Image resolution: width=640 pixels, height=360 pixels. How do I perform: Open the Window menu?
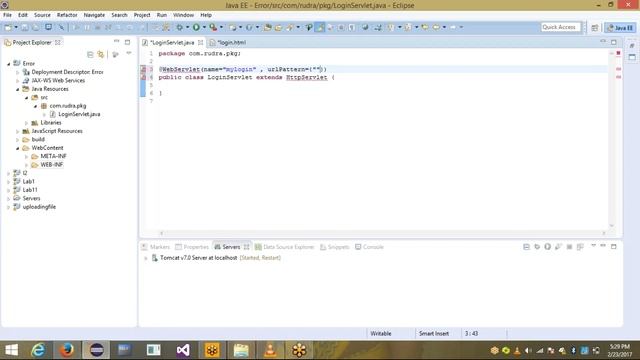183,15
